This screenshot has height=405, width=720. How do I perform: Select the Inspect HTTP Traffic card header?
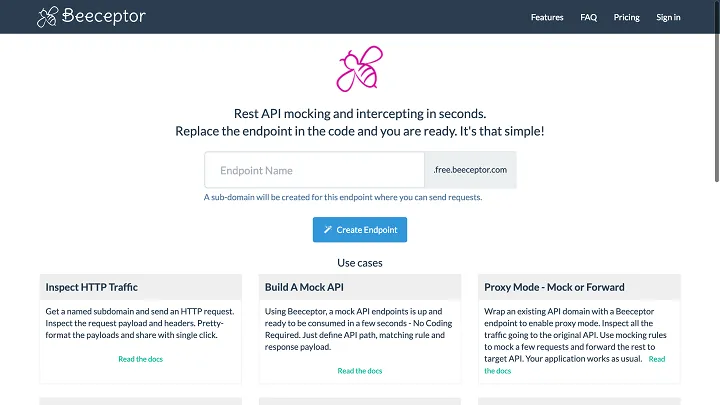click(x=141, y=287)
